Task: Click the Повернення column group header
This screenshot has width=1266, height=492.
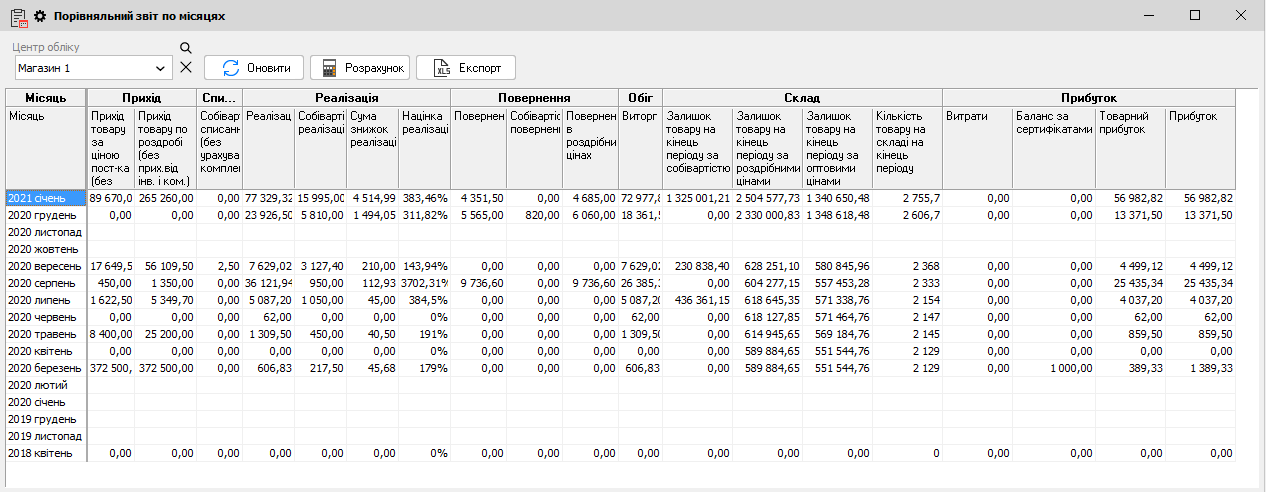Action: pyautogui.click(x=534, y=98)
